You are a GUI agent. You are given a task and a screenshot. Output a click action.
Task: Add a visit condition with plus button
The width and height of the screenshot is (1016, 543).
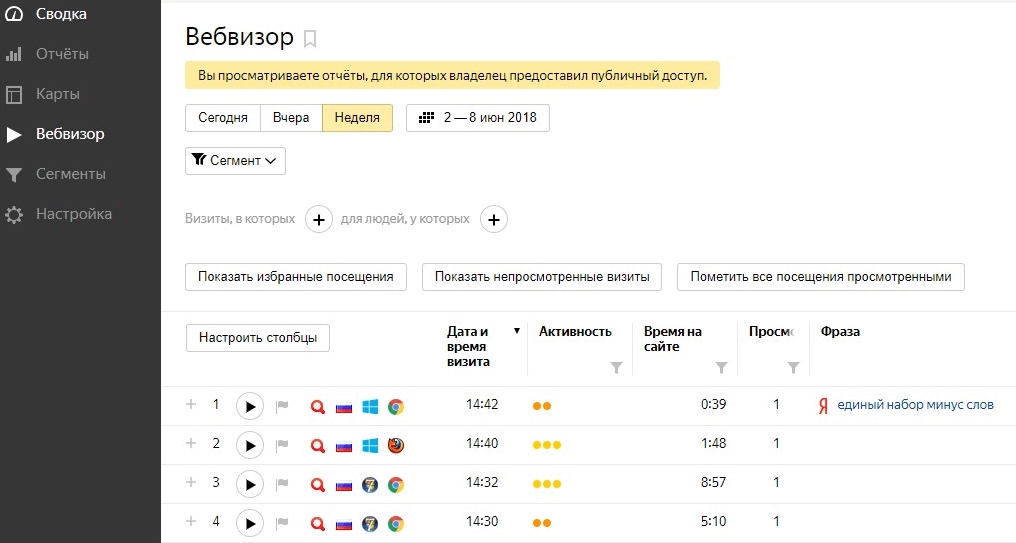coord(319,220)
